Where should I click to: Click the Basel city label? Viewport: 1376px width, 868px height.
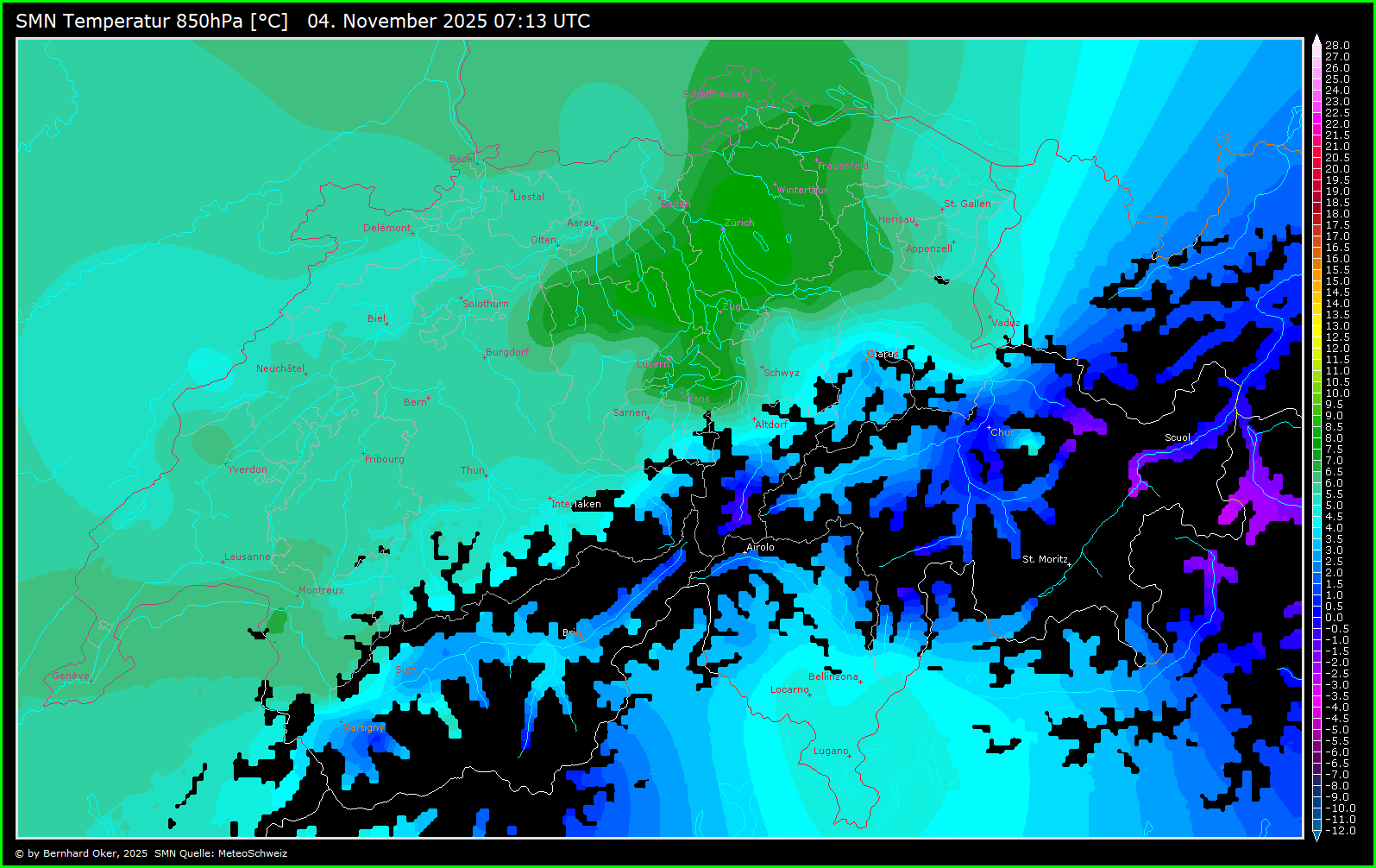coord(461,159)
